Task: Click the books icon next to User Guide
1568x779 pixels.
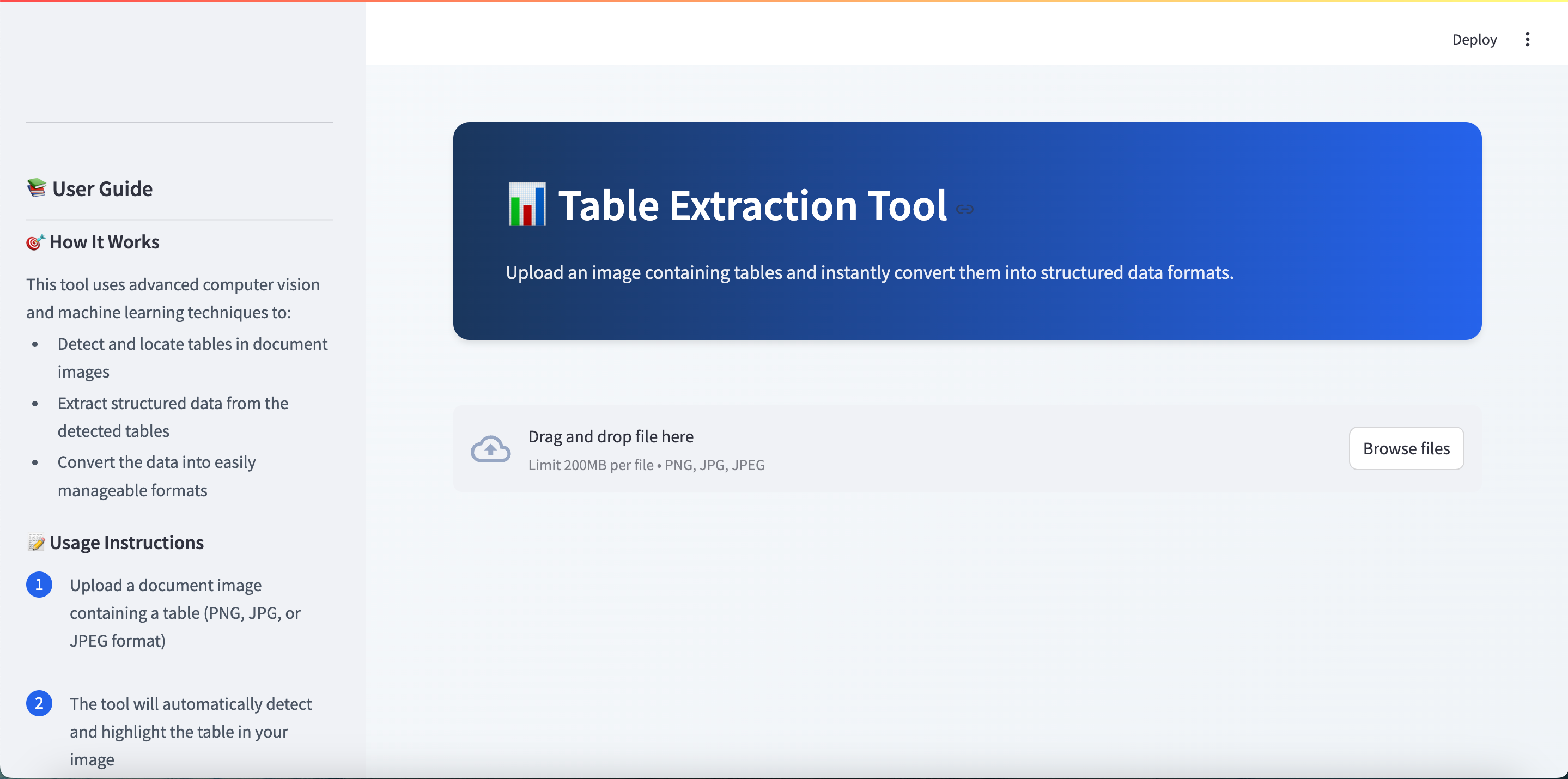Action: 37,188
